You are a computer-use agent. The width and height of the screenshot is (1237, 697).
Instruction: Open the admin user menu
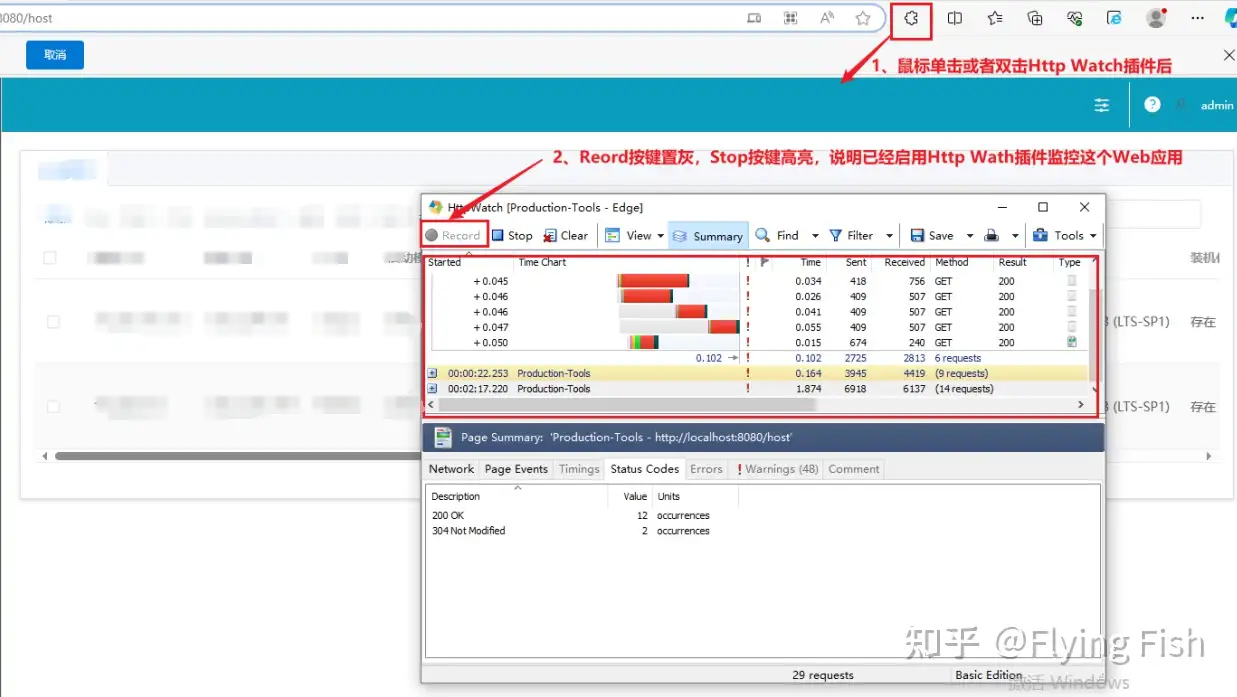click(x=1217, y=105)
